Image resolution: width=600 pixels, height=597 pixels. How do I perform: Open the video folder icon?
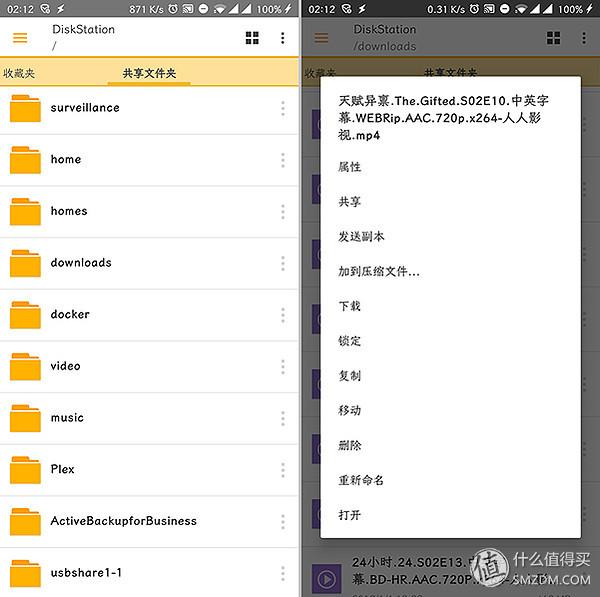click(25, 367)
